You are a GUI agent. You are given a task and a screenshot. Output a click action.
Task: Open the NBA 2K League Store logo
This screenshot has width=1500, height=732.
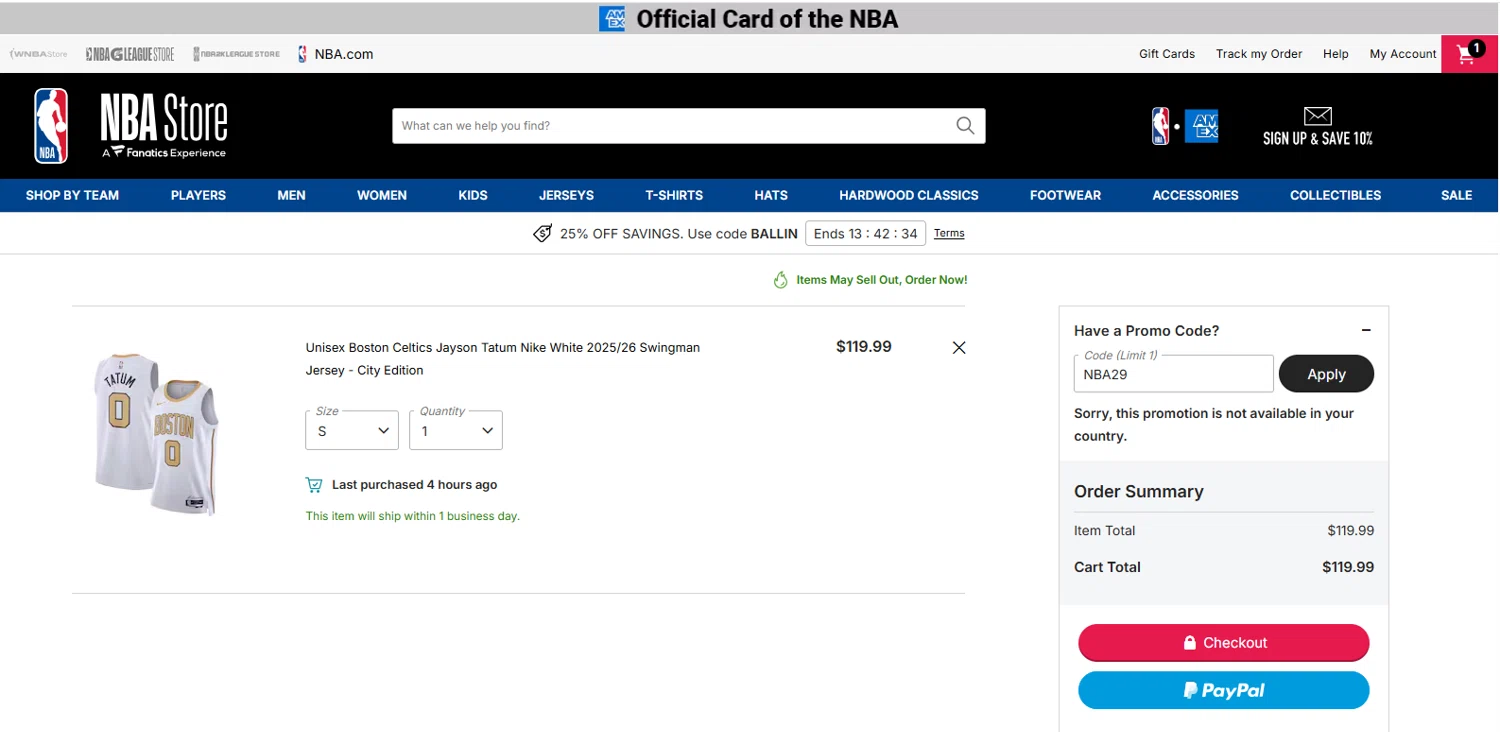237,54
